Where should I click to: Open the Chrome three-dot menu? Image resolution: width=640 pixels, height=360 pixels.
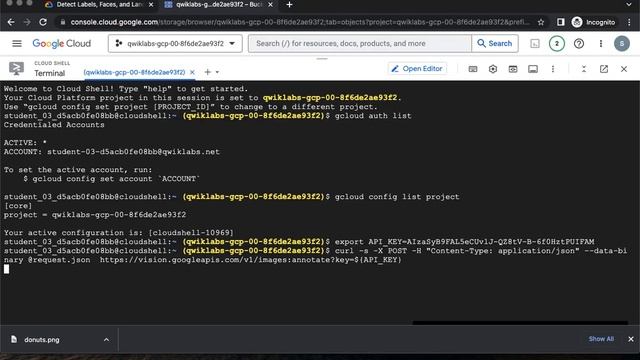(x=629, y=22)
